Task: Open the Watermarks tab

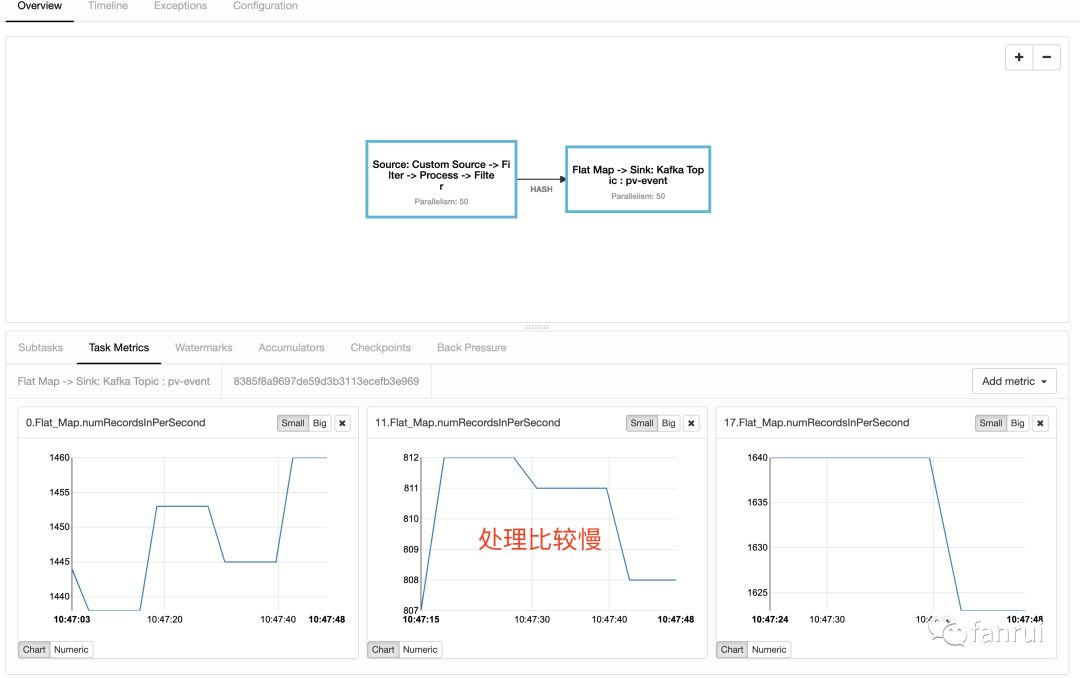Action: coord(204,347)
